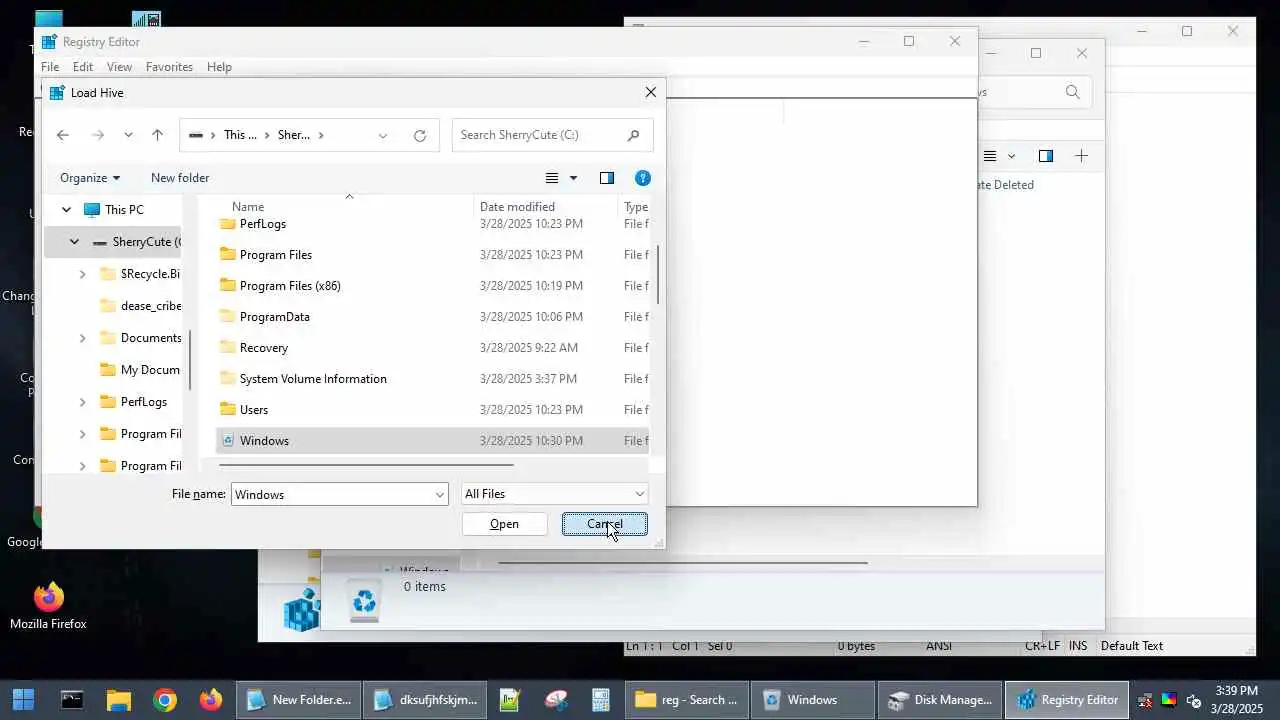Open the calculator icon on the taskbar
The width and height of the screenshot is (1280, 720).
601,700
